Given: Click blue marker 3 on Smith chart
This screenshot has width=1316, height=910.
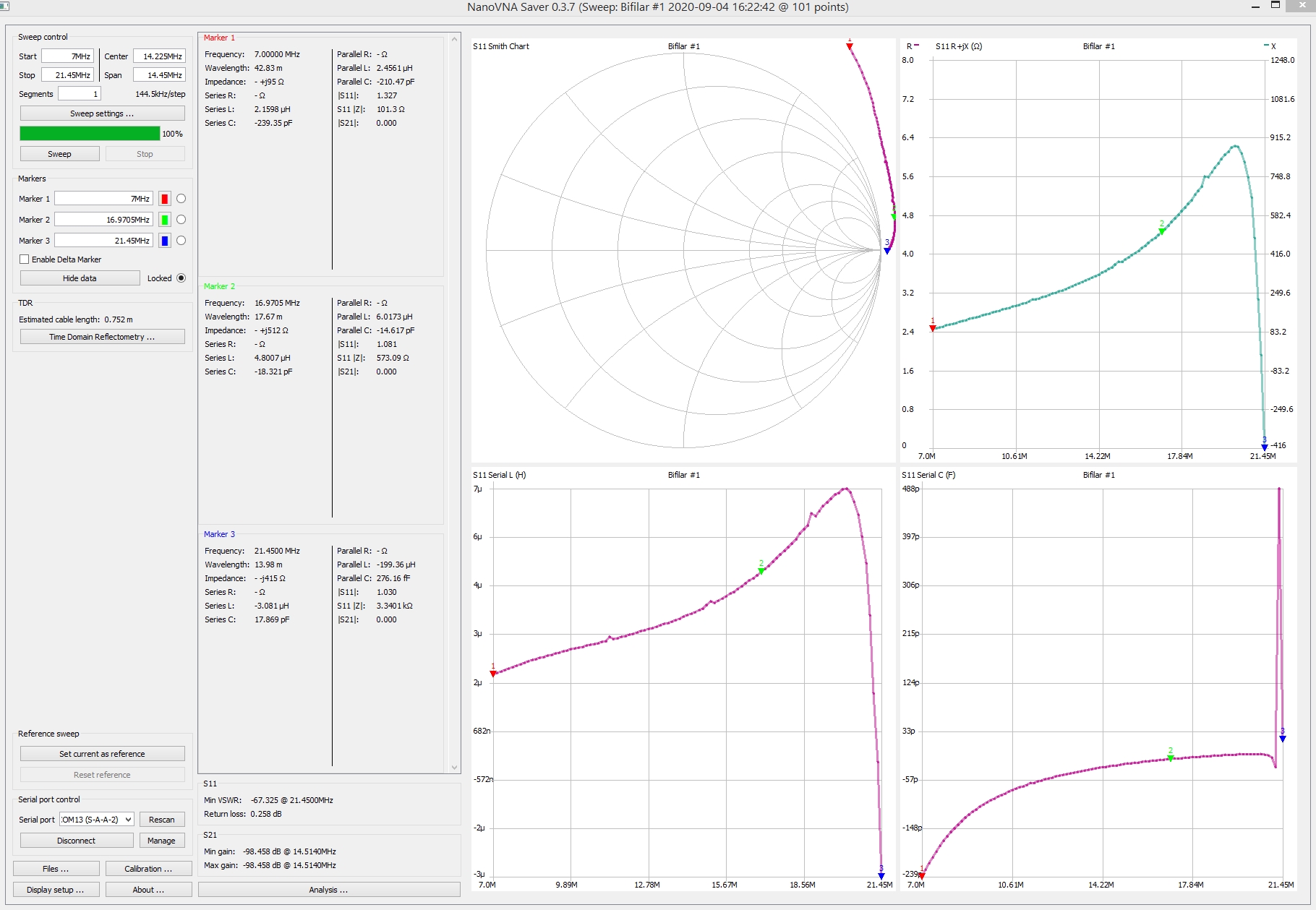Looking at the screenshot, I should click(887, 250).
